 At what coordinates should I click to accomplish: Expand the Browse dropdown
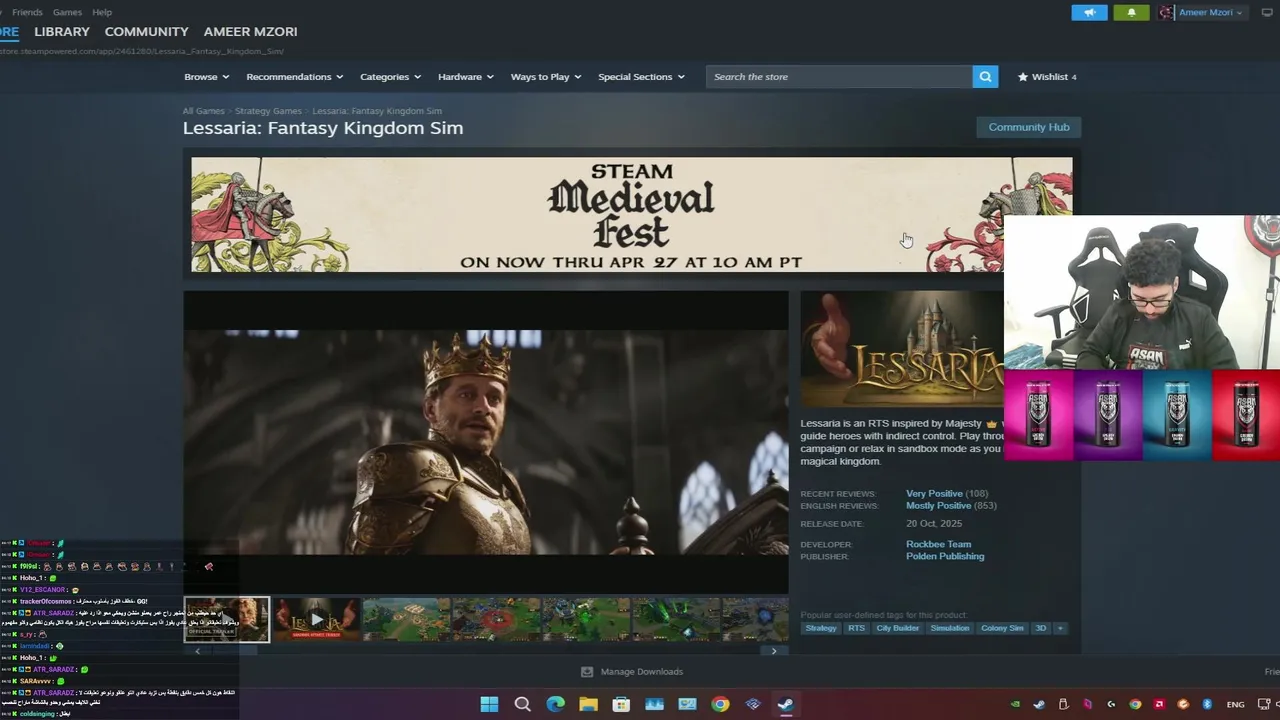[206, 77]
